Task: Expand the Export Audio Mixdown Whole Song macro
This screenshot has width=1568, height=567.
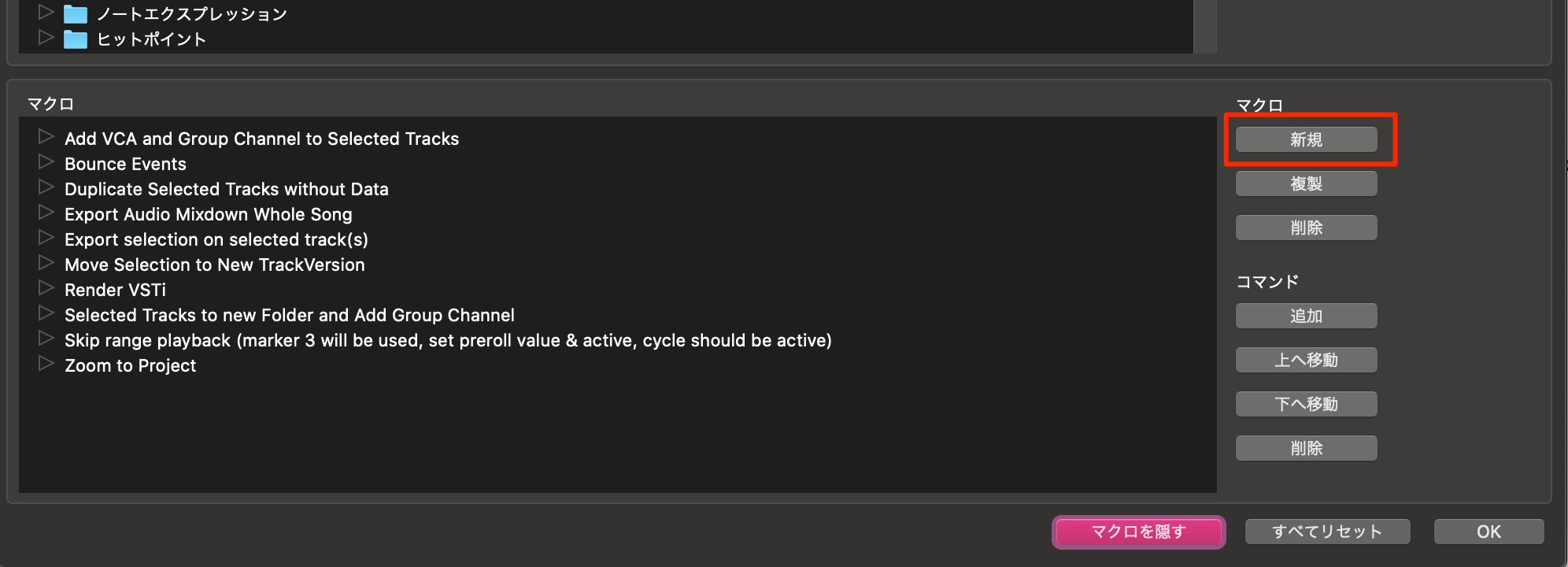Action: pos(46,213)
